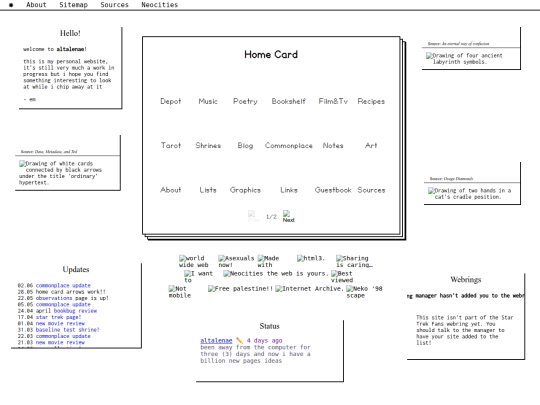Open Lists on the Home Card

point(208,190)
